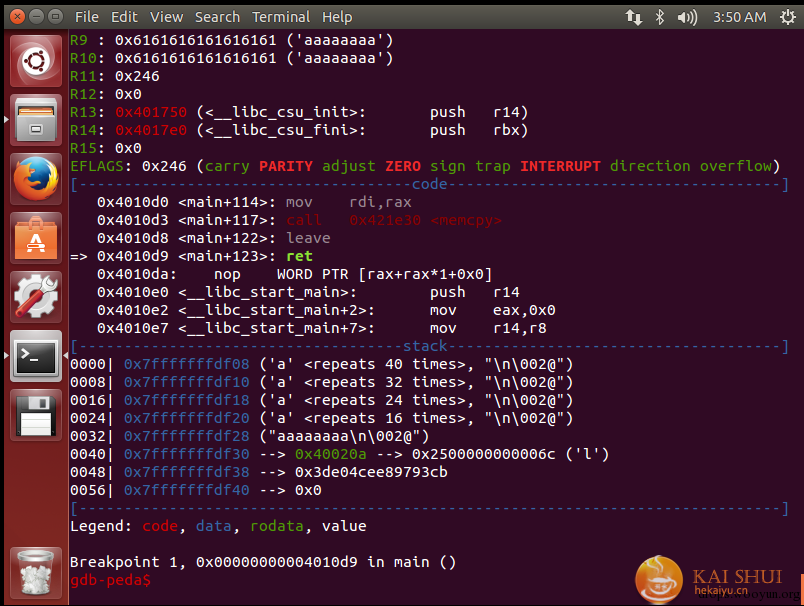Click R11: 0x246 register line

point(114,76)
